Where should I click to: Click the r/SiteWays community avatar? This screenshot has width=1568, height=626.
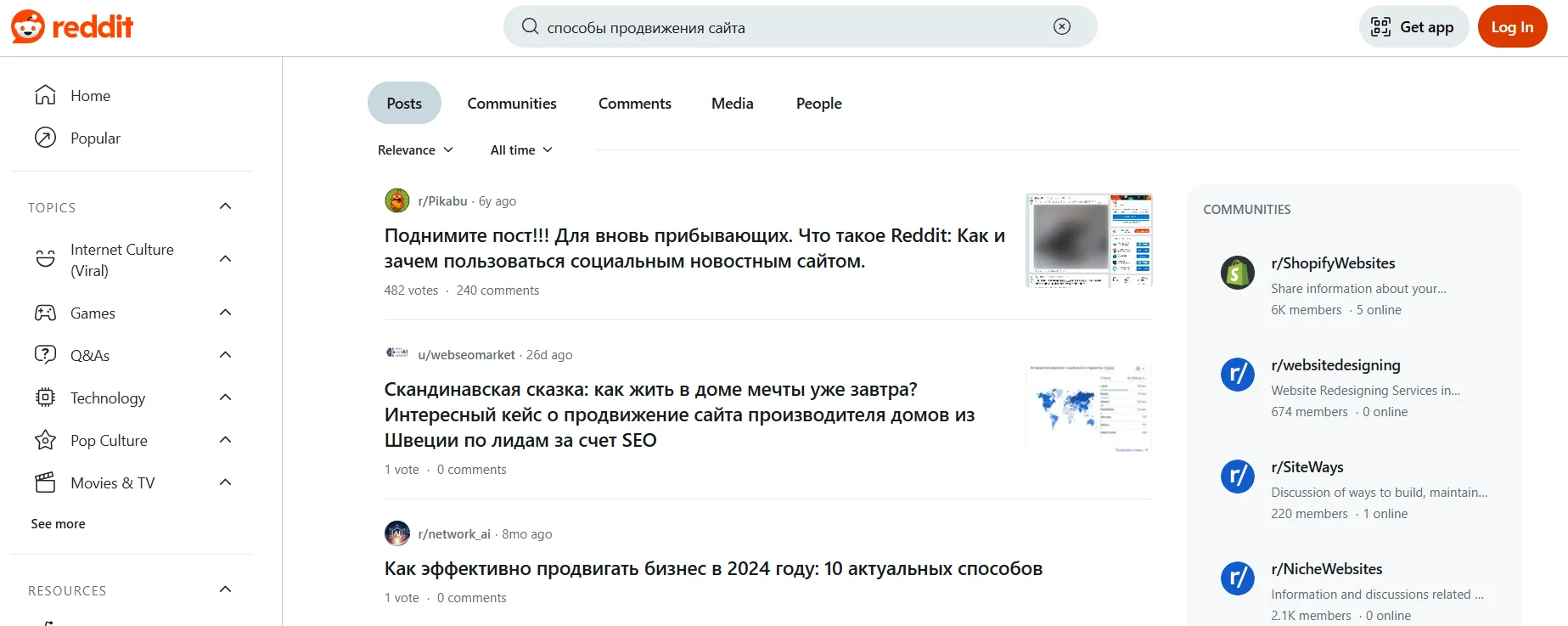tap(1238, 477)
